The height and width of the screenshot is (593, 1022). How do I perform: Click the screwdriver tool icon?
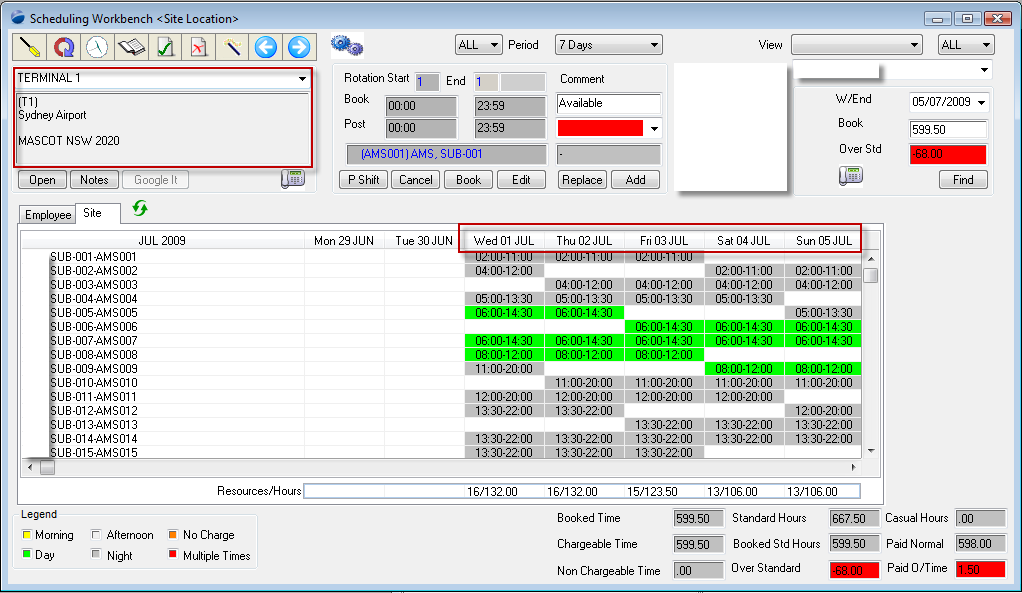tap(30, 47)
